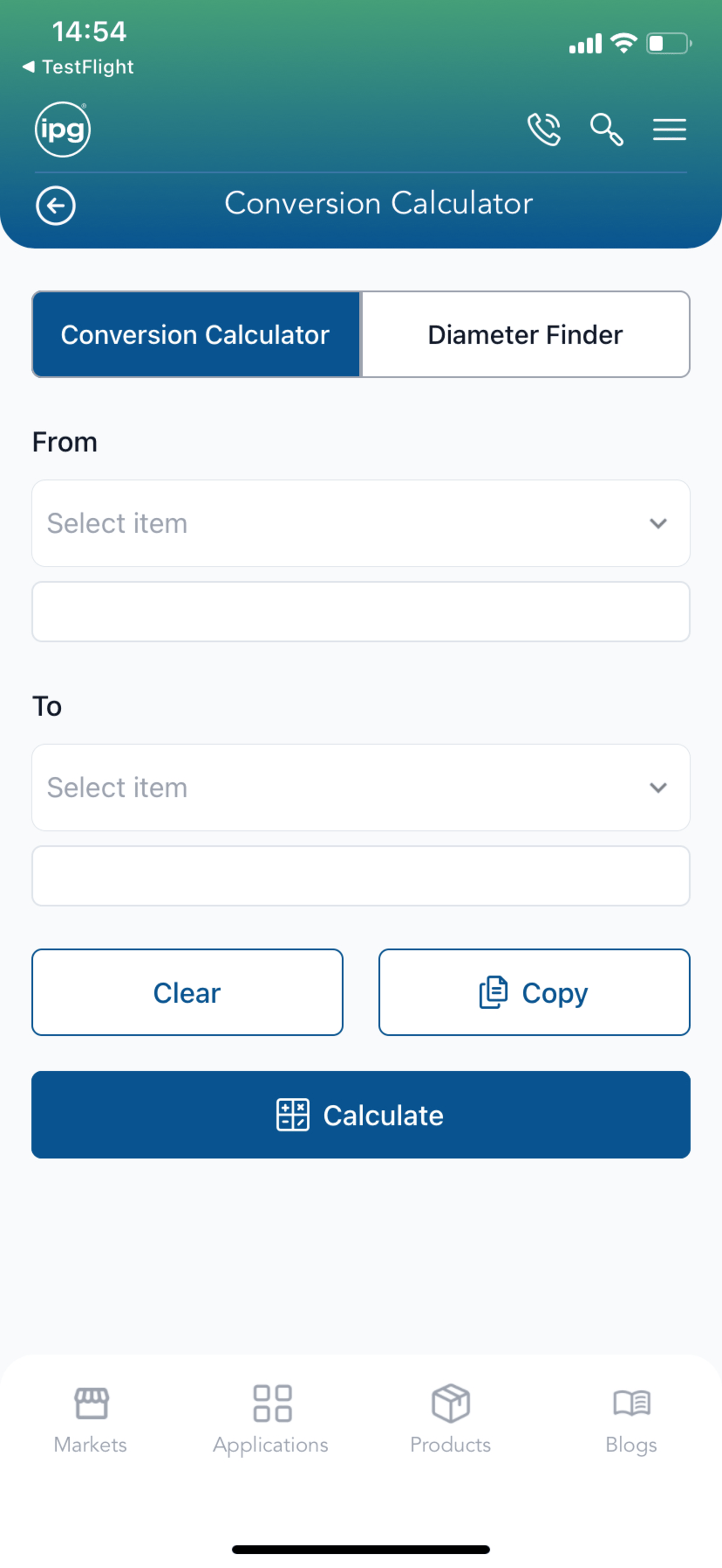The image size is (722, 1568).
Task: Clear the calculator fields
Action: tap(188, 992)
